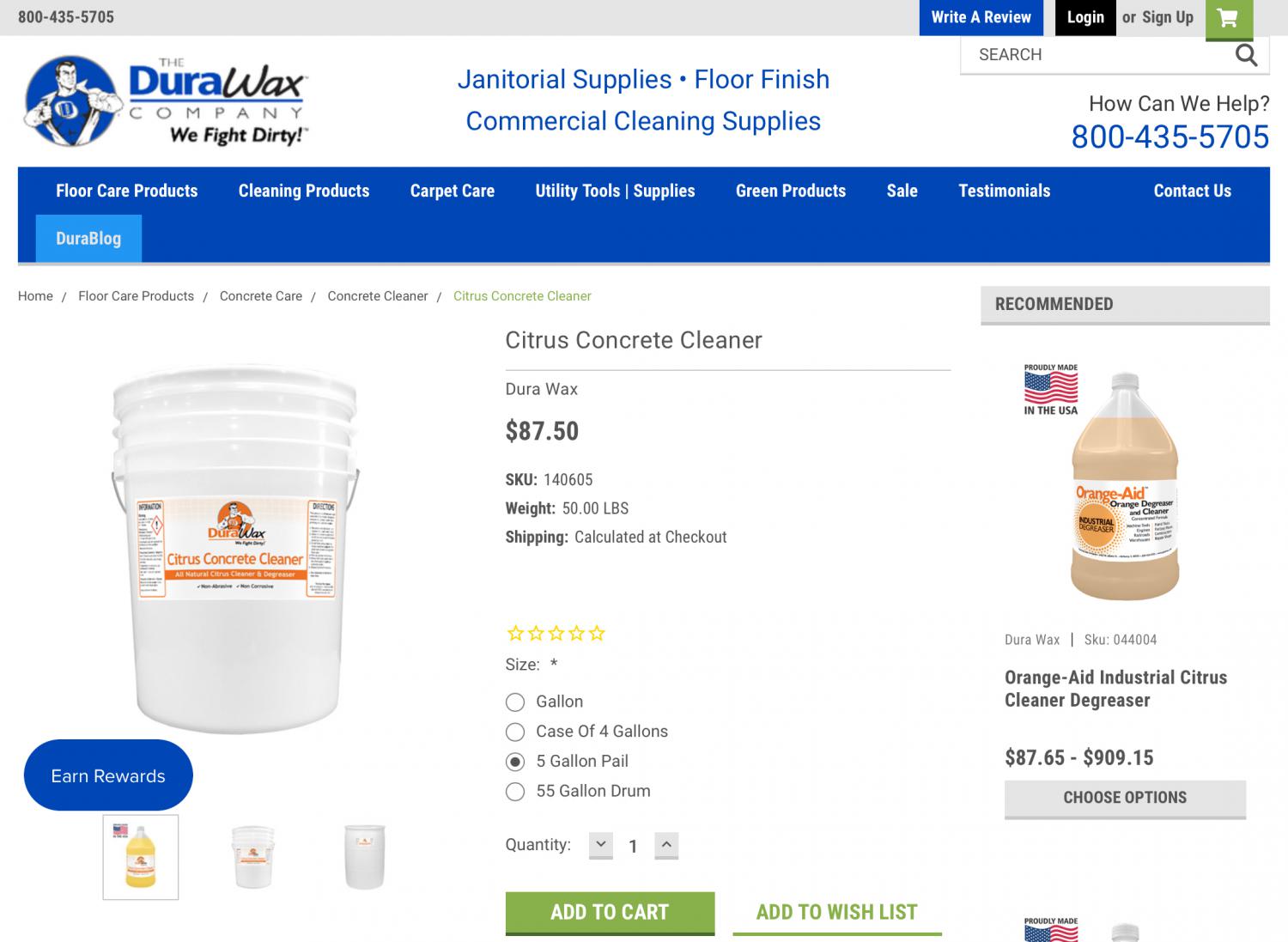
Task: Click the product star rating
Action: 556,634
